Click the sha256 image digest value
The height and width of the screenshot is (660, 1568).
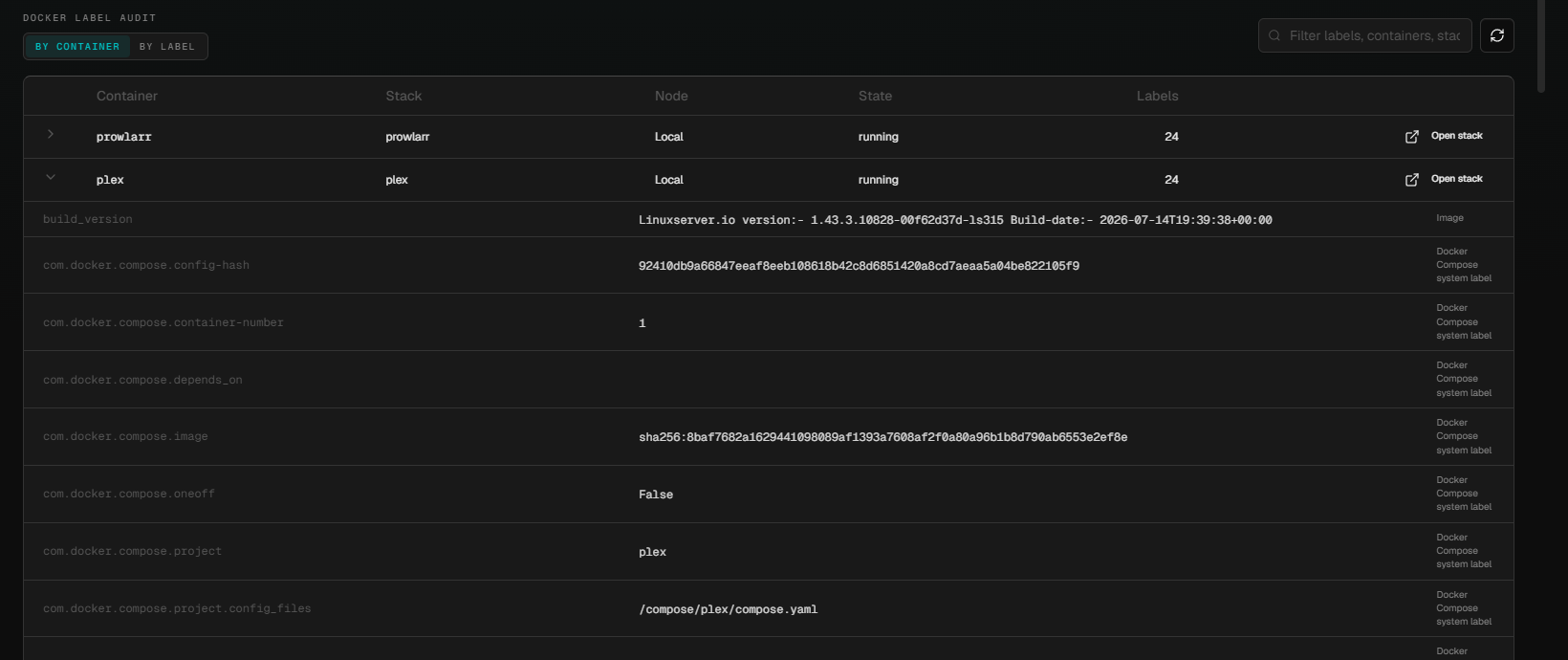click(882, 437)
